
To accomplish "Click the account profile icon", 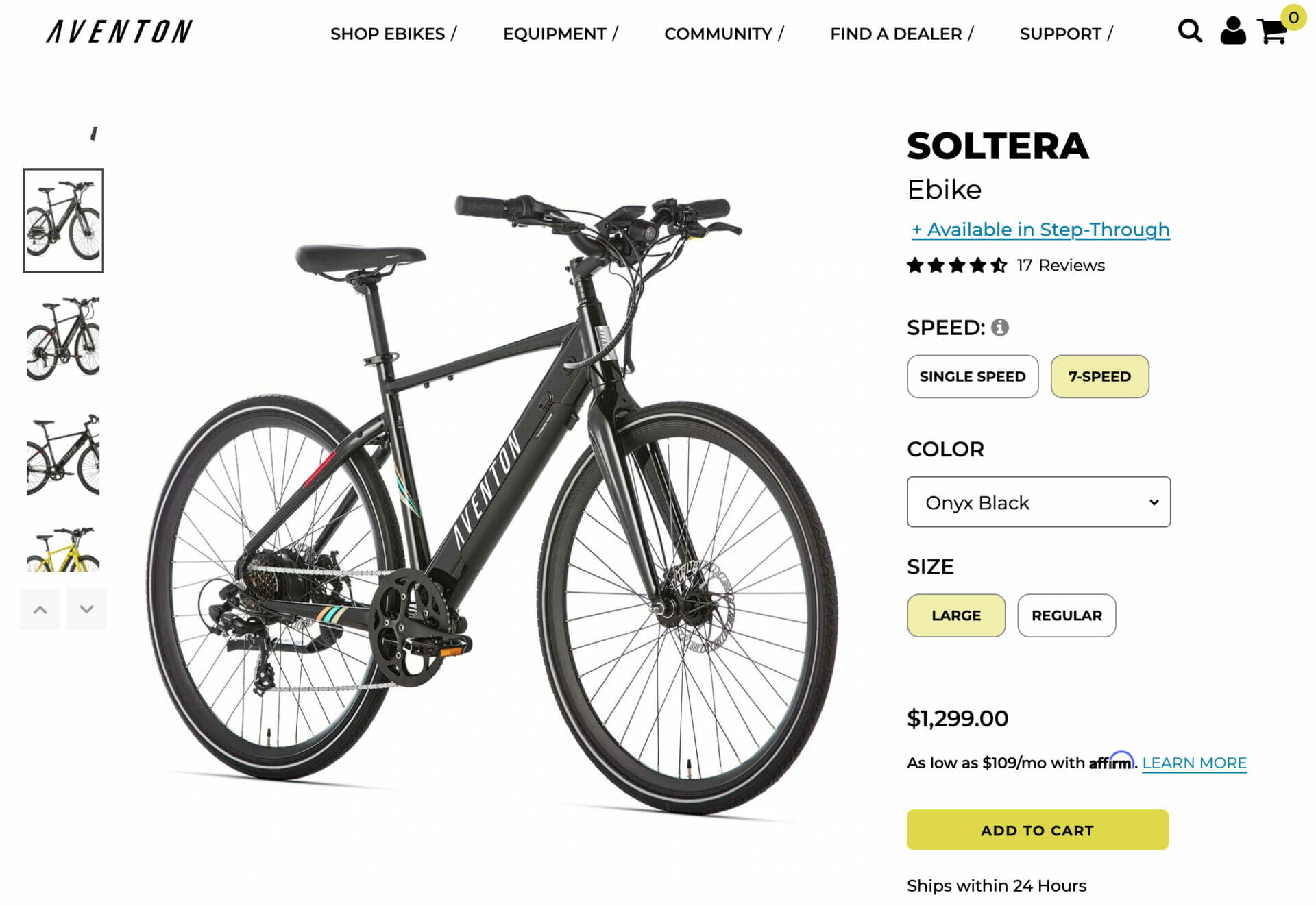I will (x=1233, y=32).
